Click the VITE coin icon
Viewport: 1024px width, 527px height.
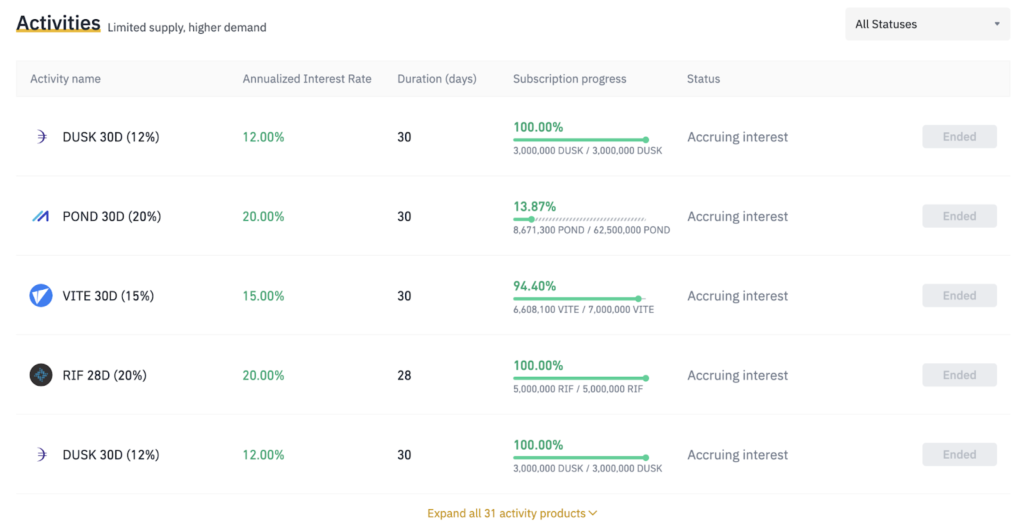point(41,296)
